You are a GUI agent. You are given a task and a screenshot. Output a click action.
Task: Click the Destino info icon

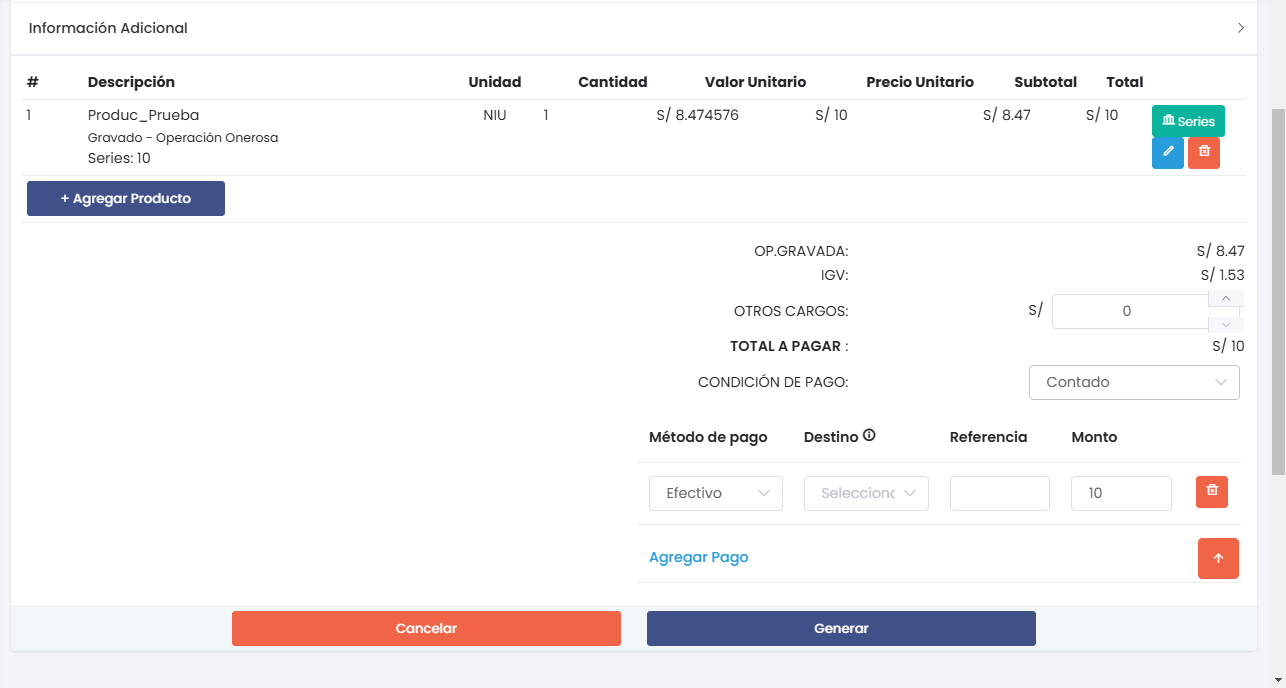pyautogui.click(x=869, y=436)
